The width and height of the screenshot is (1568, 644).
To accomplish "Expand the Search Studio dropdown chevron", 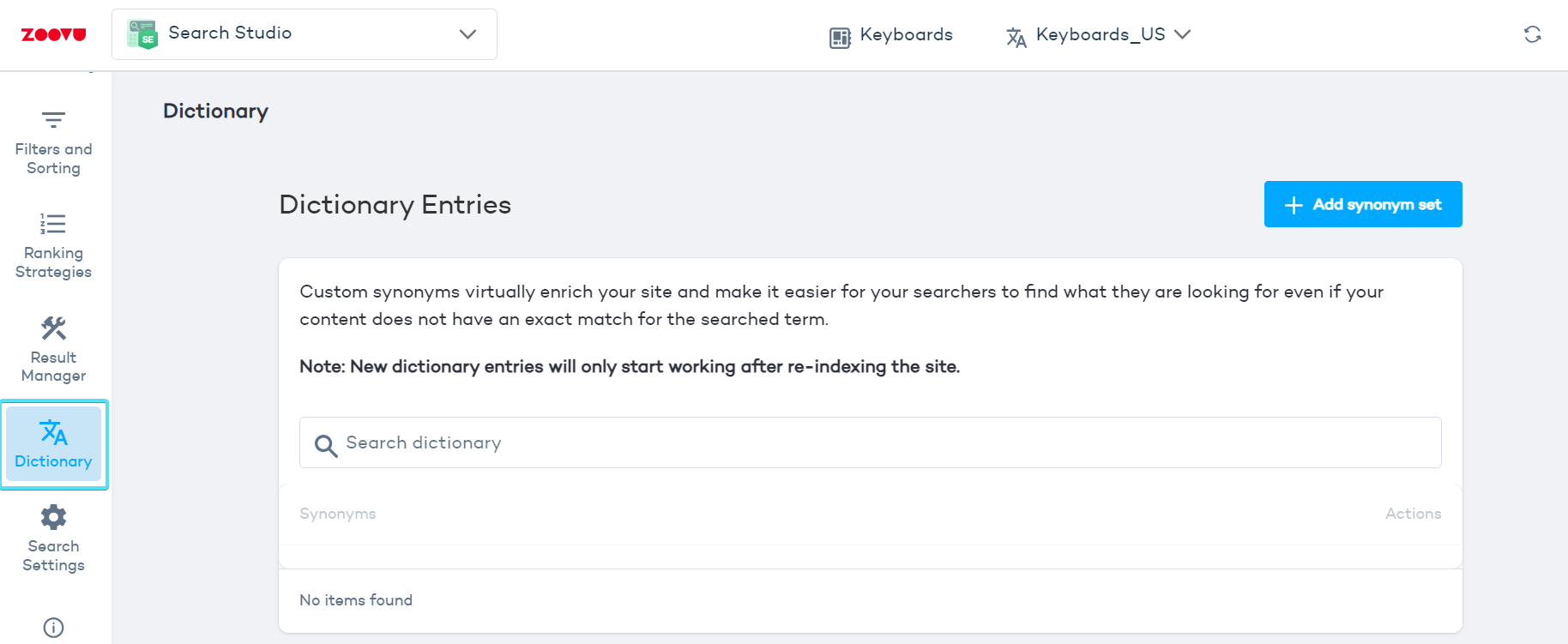I will (x=467, y=34).
